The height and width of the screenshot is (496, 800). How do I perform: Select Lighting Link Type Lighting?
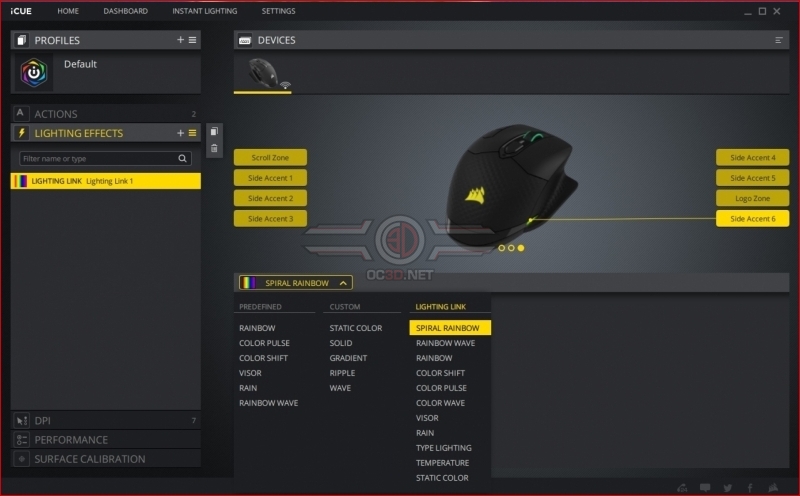pos(444,448)
